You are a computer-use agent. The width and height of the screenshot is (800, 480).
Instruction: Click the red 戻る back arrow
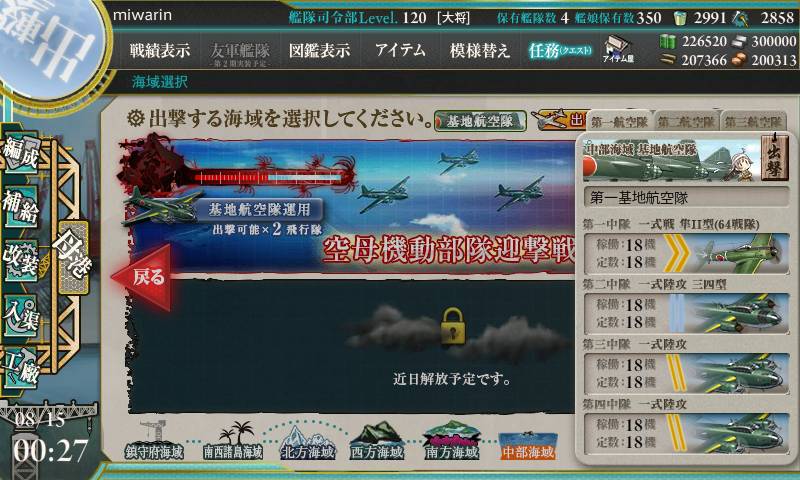point(142,277)
